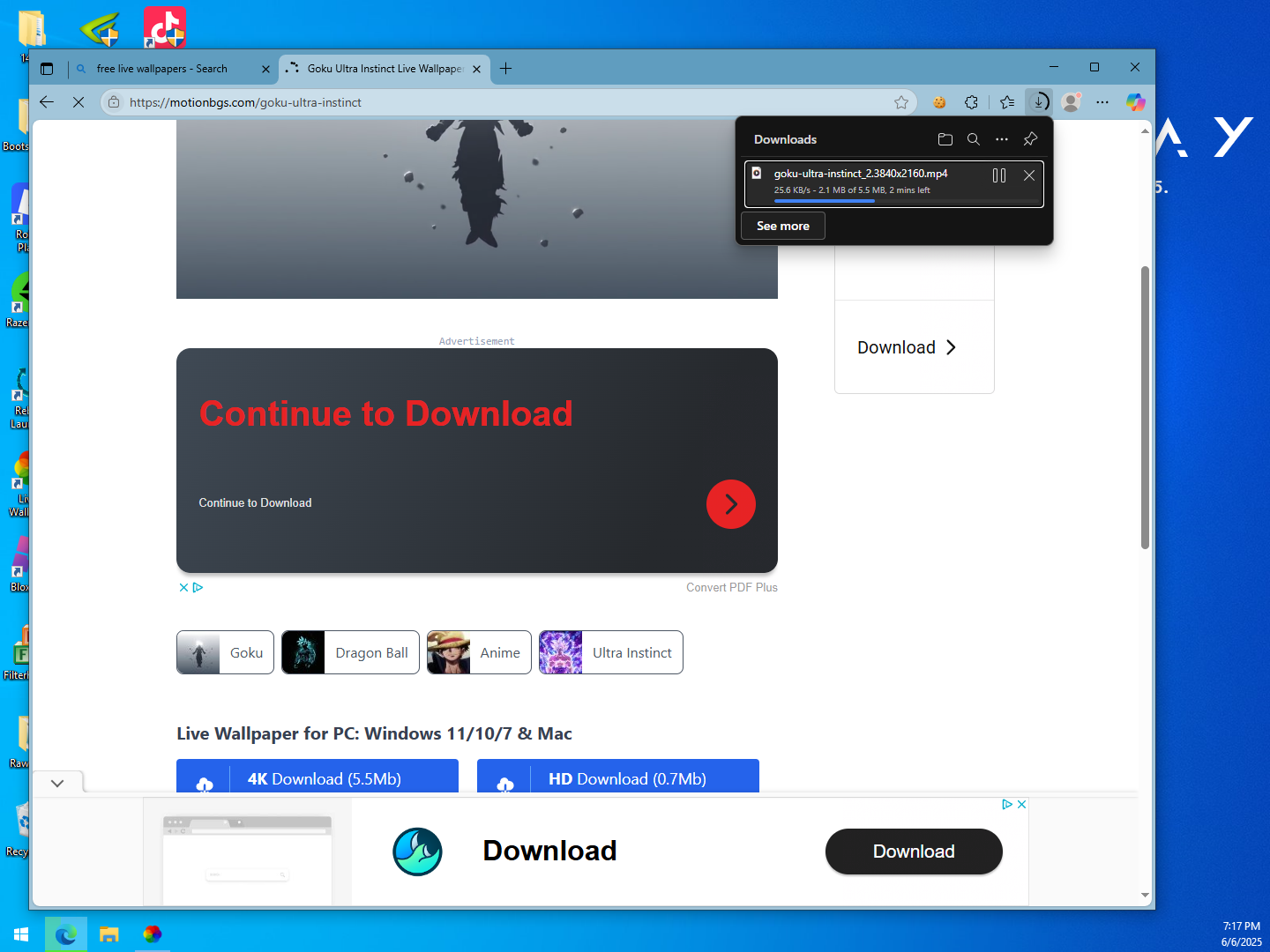Open the cookie extension icon
This screenshot has height=952, width=1270.
pyautogui.click(x=939, y=102)
